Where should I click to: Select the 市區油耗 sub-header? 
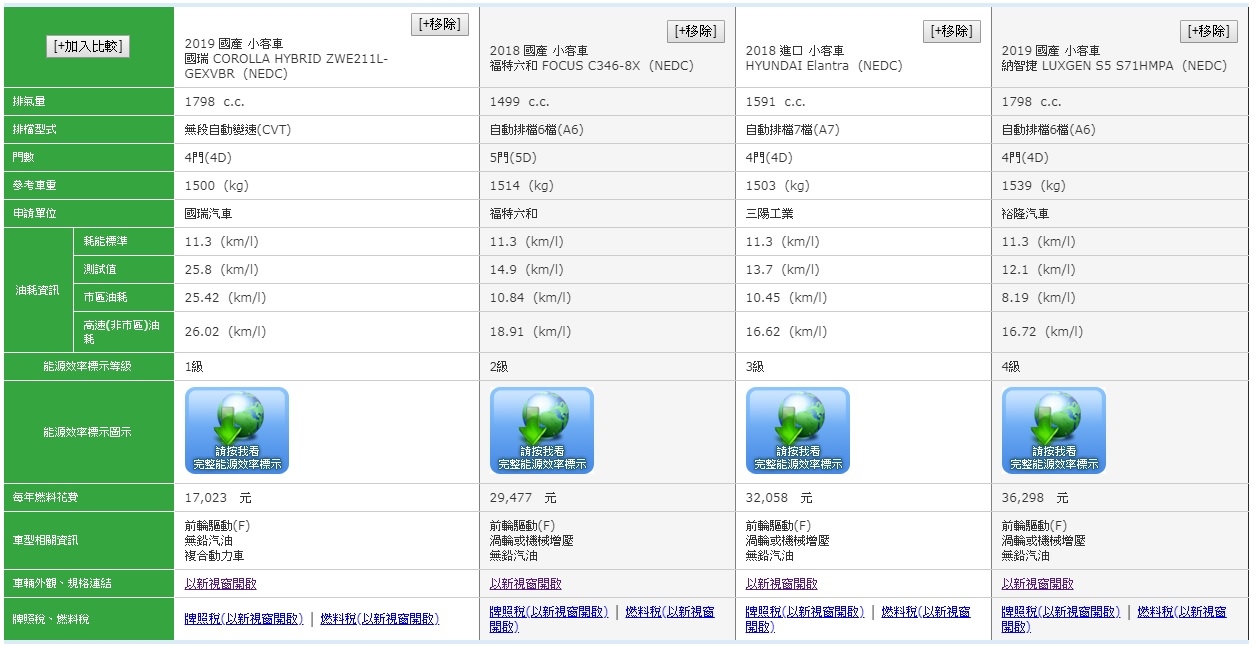click(123, 298)
